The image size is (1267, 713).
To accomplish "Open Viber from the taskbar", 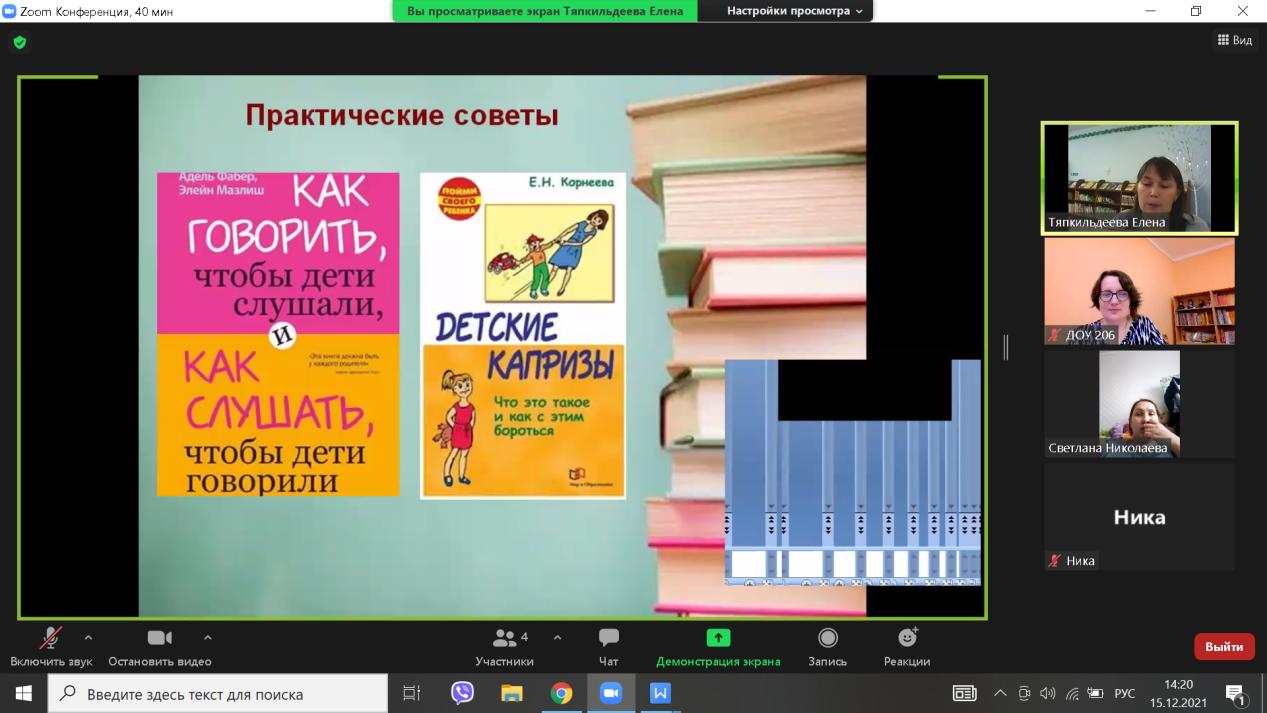I will (x=462, y=693).
